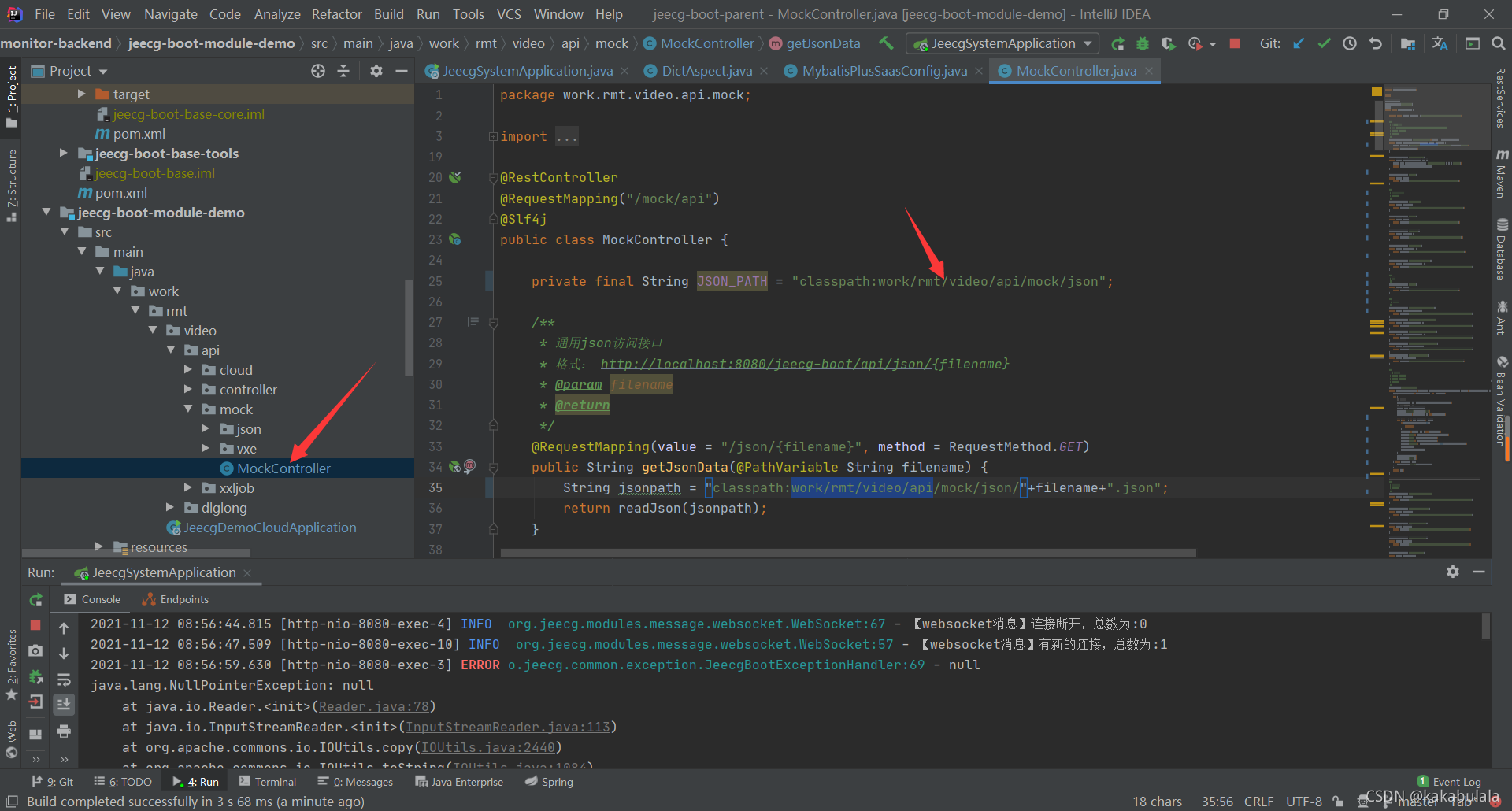Collapse the jeecg-boot-module-demo module

[x=46, y=212]
